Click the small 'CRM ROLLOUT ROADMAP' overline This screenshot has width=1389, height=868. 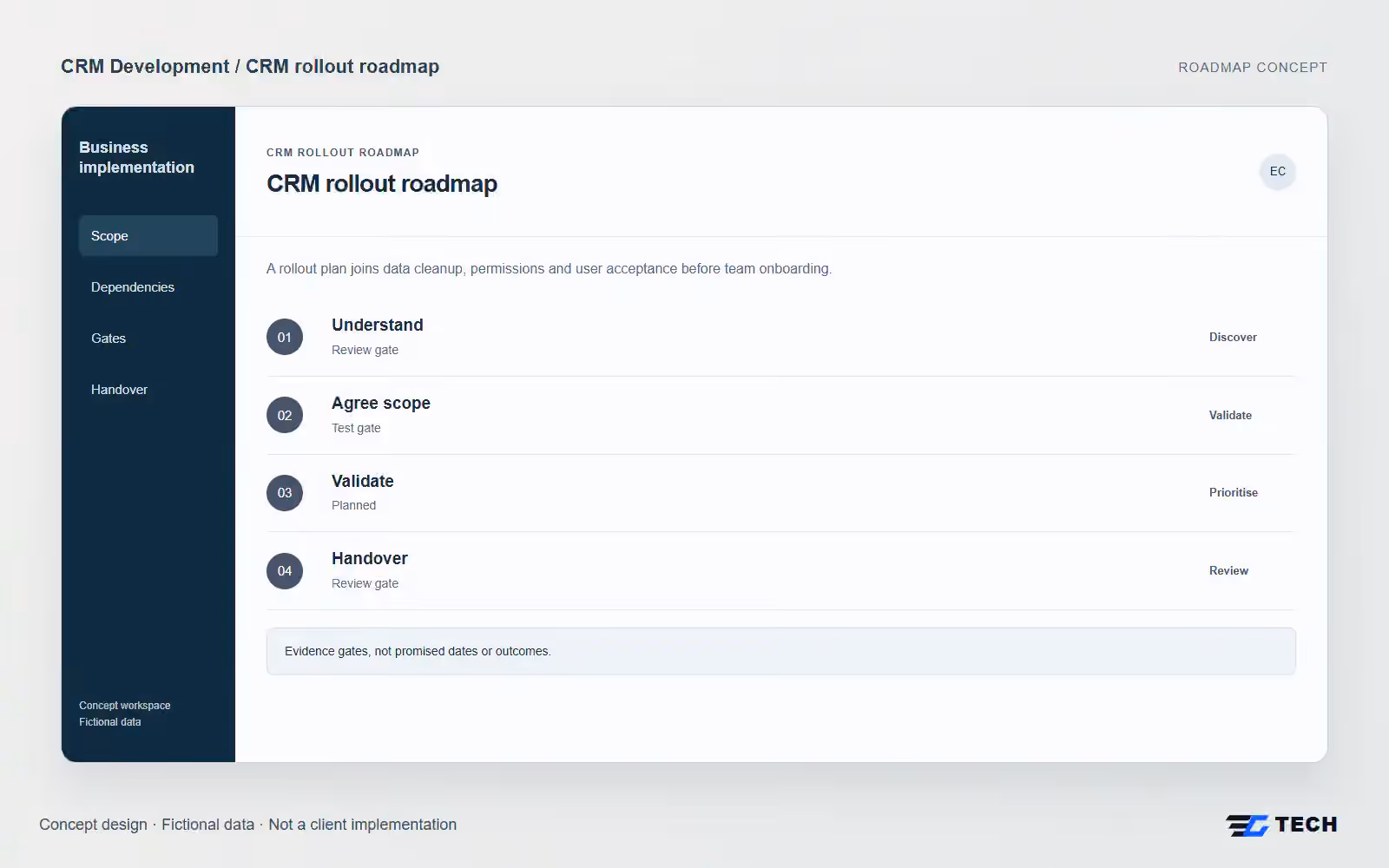click(x=343, y=153)
